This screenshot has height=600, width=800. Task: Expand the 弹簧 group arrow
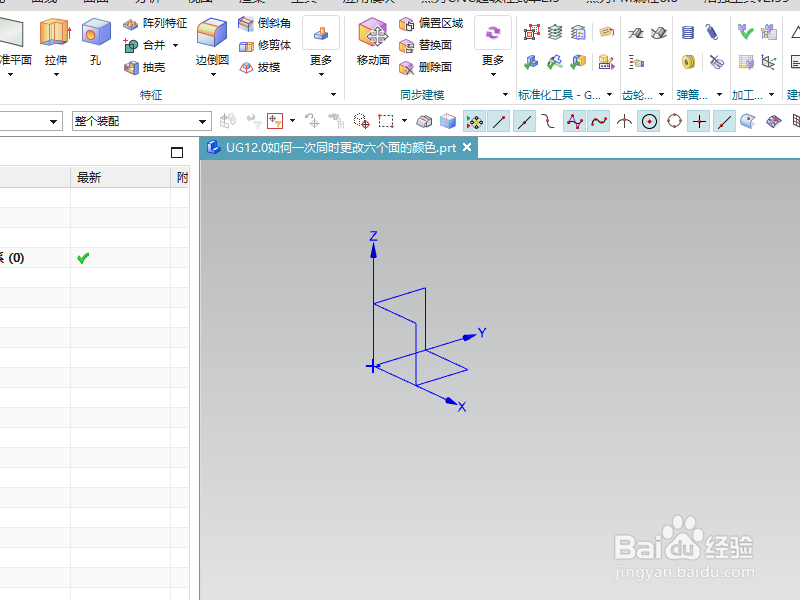[719, 94]
